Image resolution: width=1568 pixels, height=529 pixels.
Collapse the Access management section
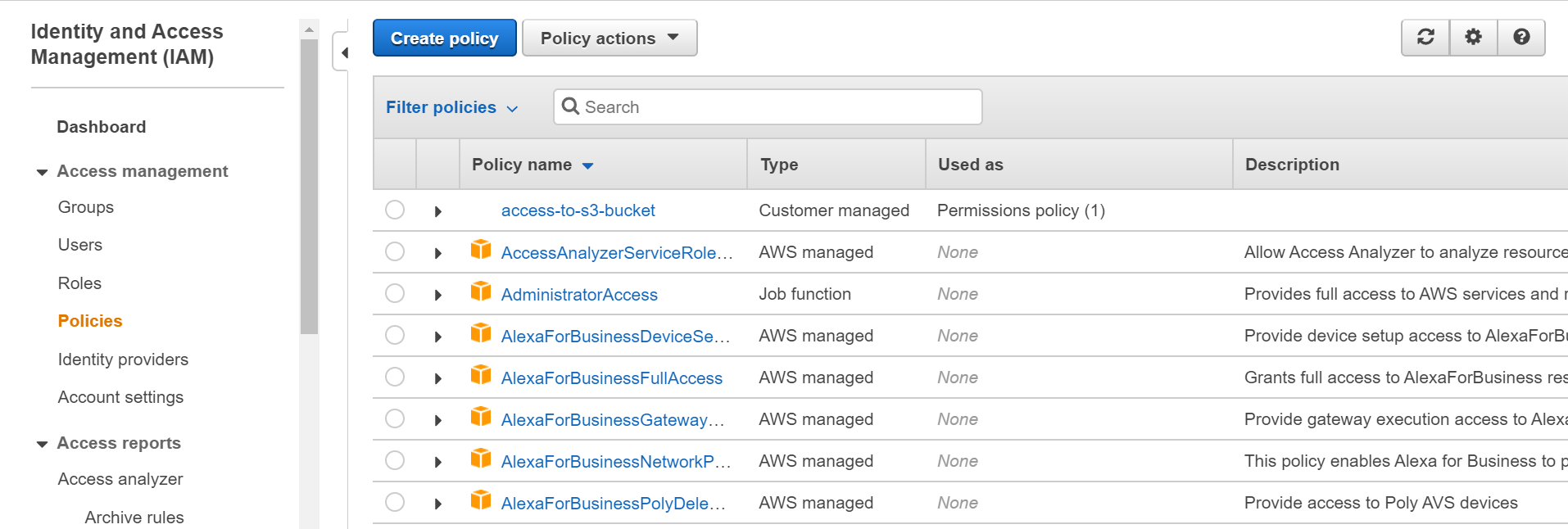[x=43, y=172]
